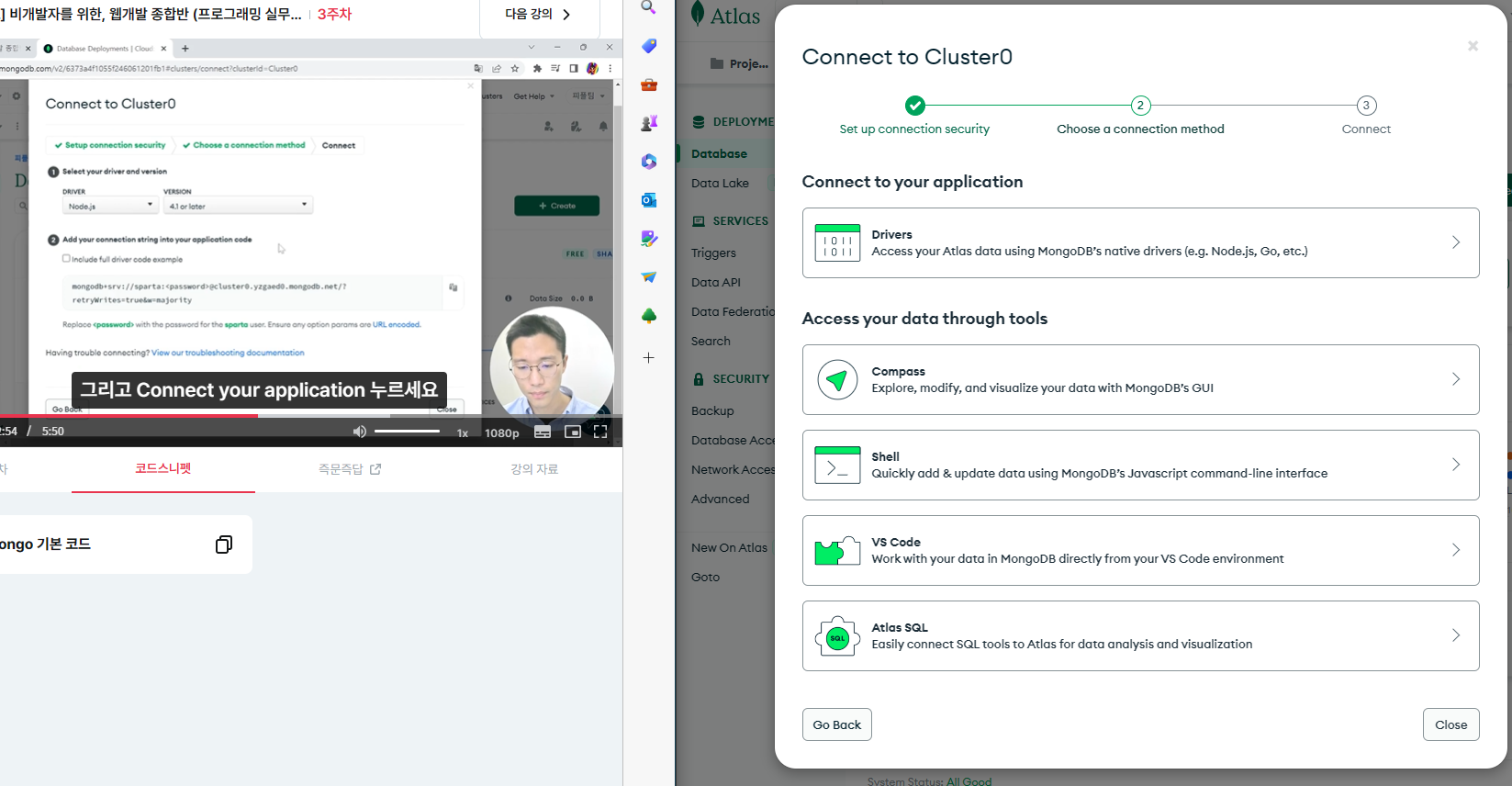The width and height of the screenshot is (1512, 786).
Task: Pick the VS Code connection option
Action: click(1140, 550)
